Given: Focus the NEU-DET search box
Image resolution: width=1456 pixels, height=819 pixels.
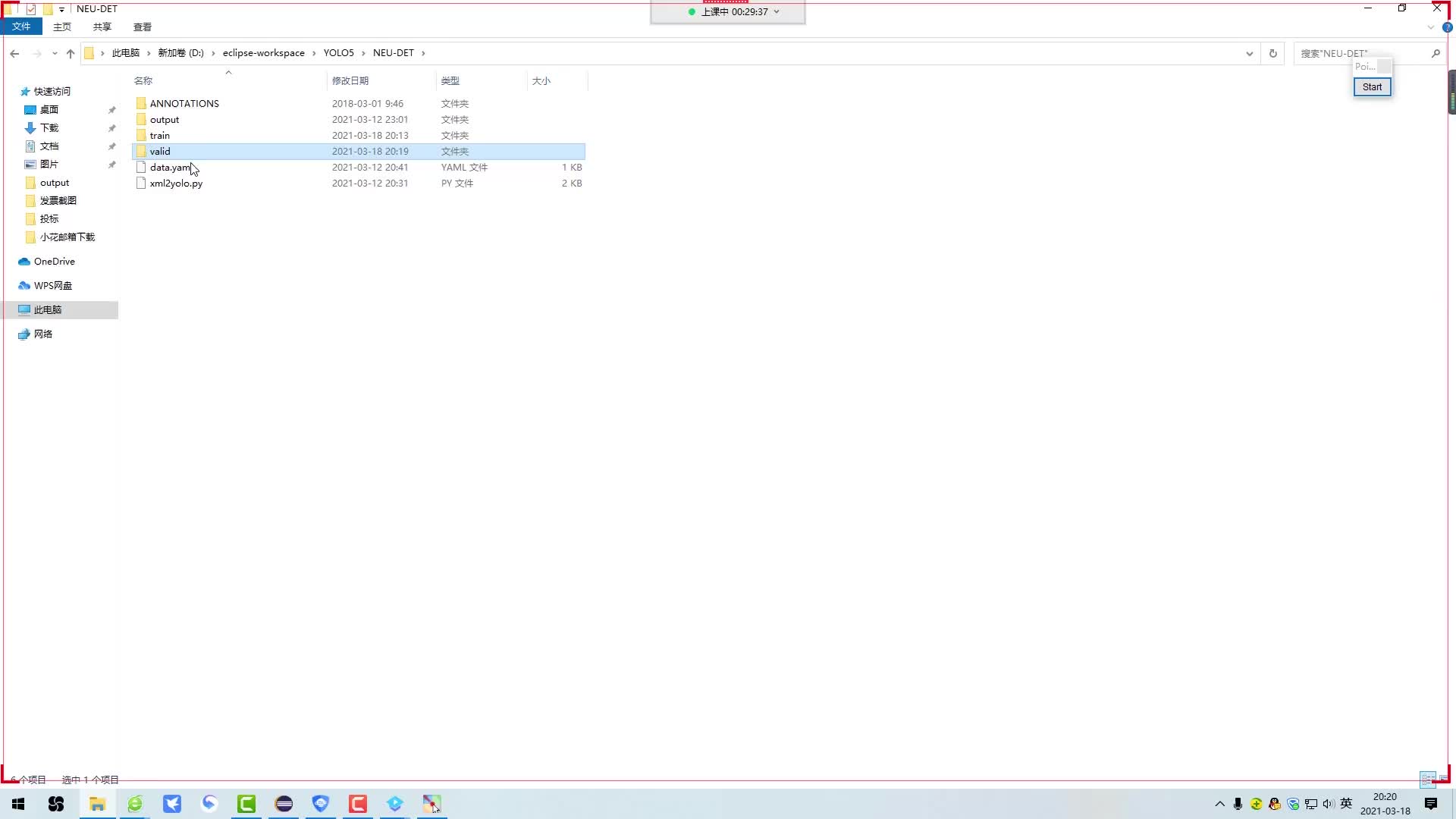Looking at the screenshot, I should pos(1361,53).
